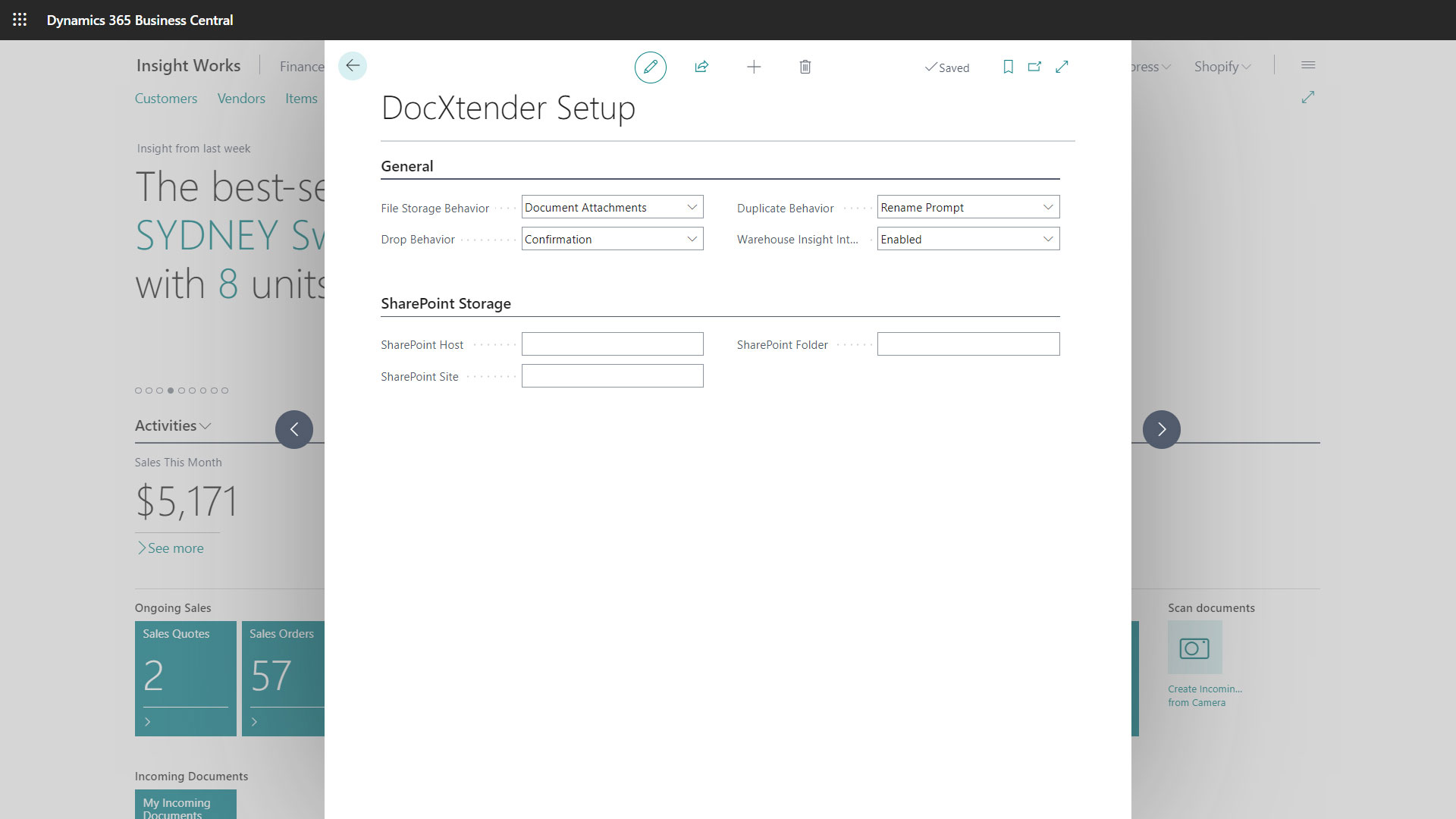Bookmark this page with the bookmark icon
The width and height of the screenshot is (1456, 819).
click(x=1007, y=67)
